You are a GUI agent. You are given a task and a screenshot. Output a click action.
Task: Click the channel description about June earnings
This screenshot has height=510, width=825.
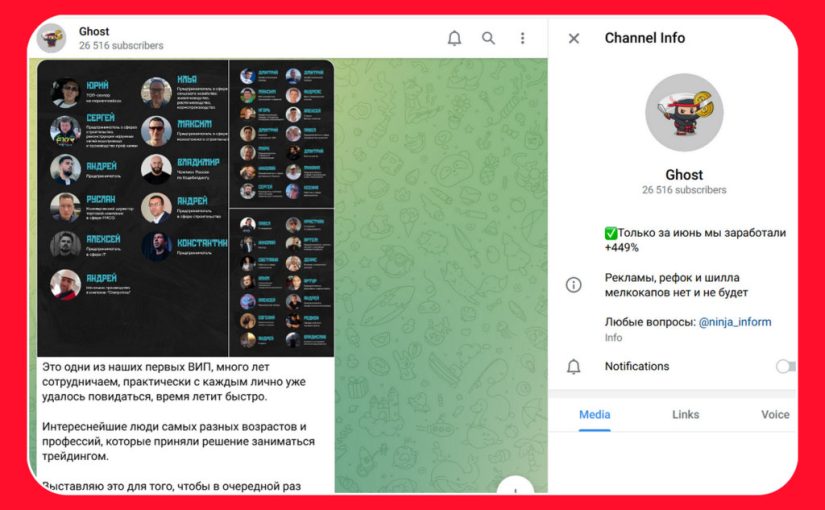click(x=694, y=240)
